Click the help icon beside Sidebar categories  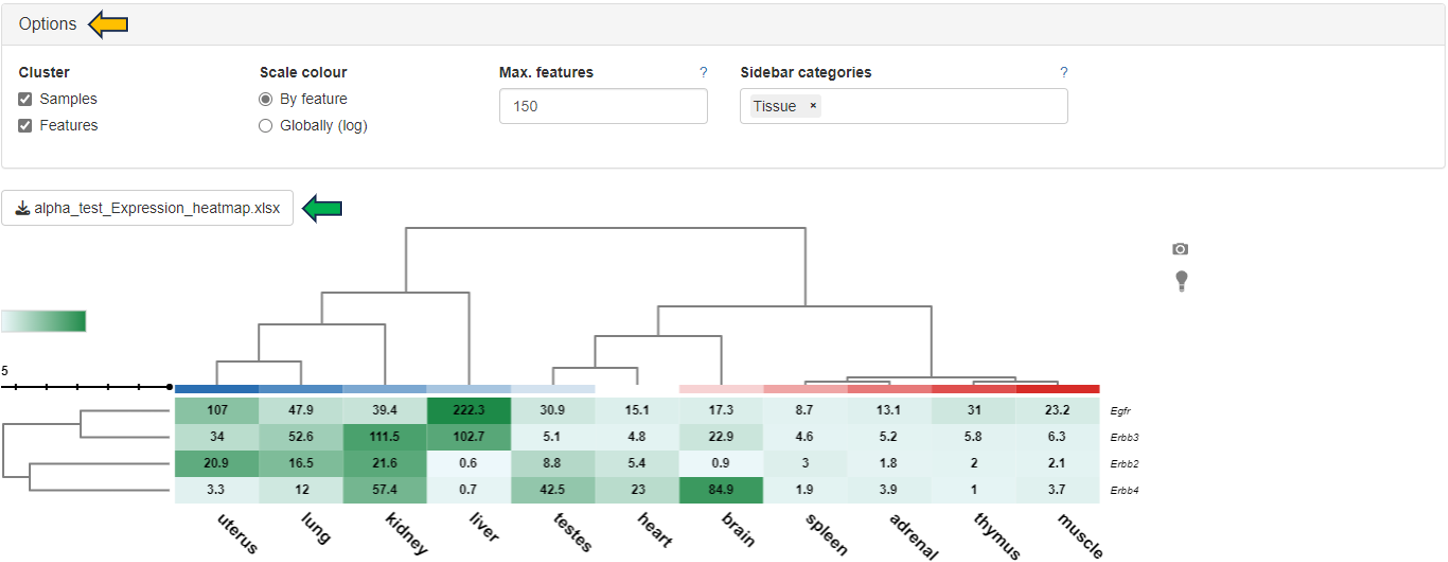(x=1063, y=73)
